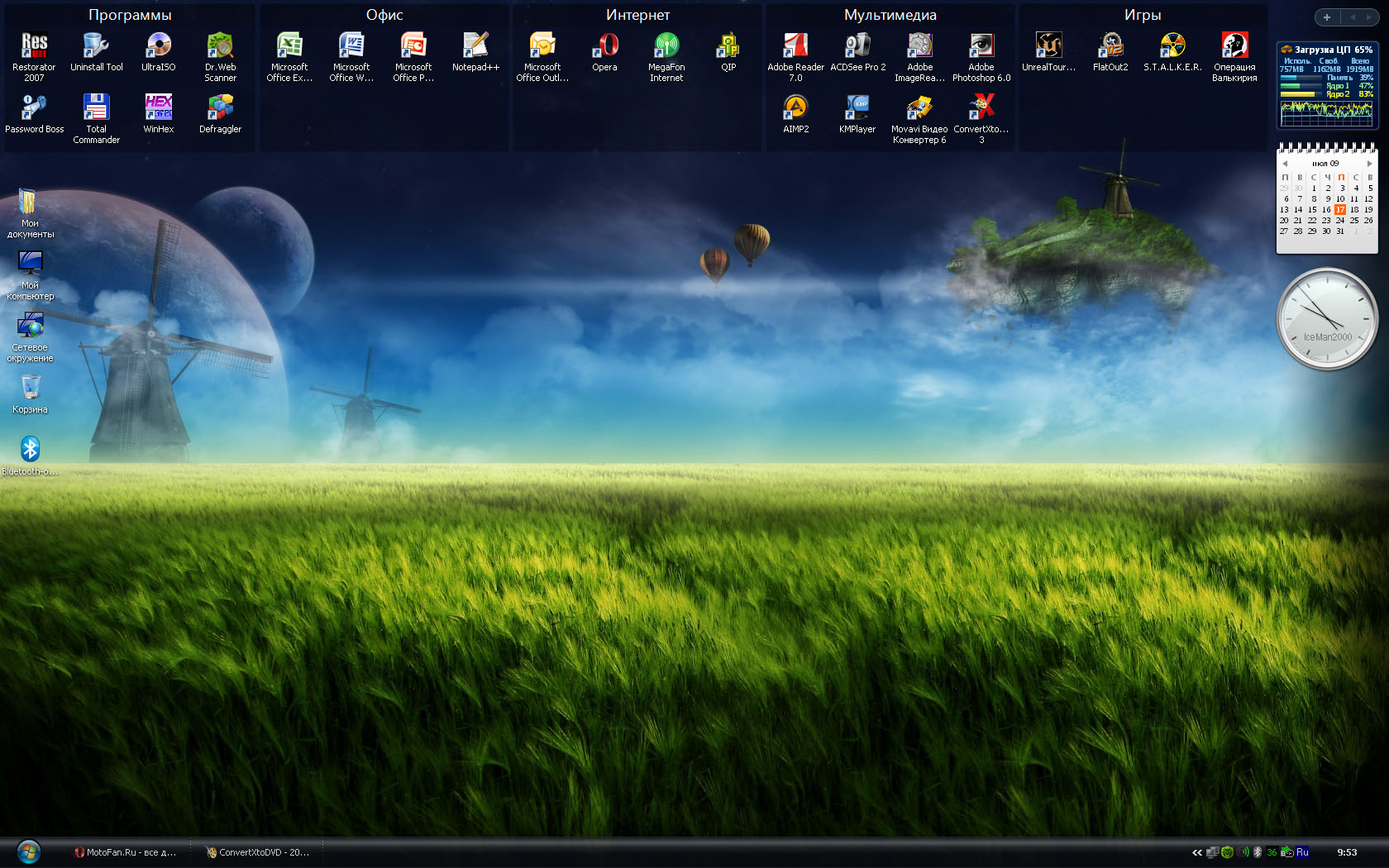Open AIMP2 player shortcut
Viewport: 1389px width, 868px height.
point(795,113)
